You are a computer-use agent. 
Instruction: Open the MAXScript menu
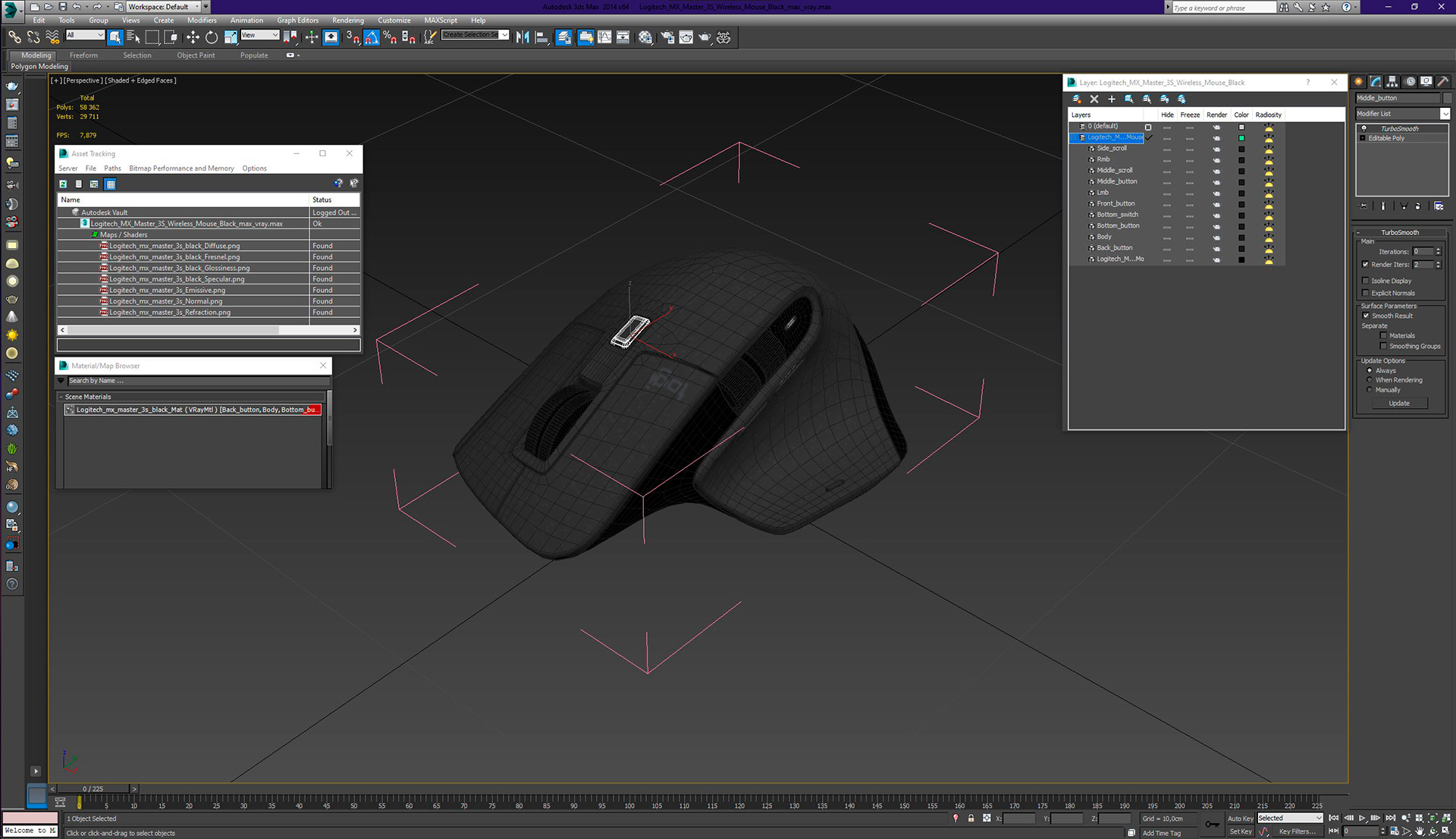pyautogui.click(x=441, y=20)
